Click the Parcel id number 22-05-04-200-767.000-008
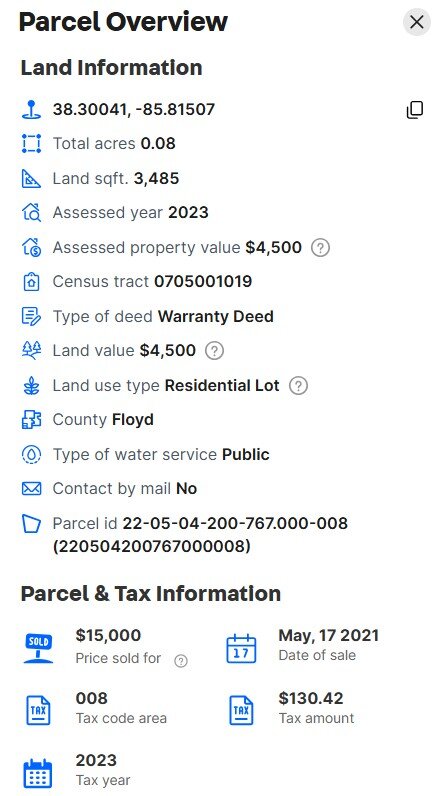Image resolution: width=445 pixels, height=796 pixels. click(235, 523)
